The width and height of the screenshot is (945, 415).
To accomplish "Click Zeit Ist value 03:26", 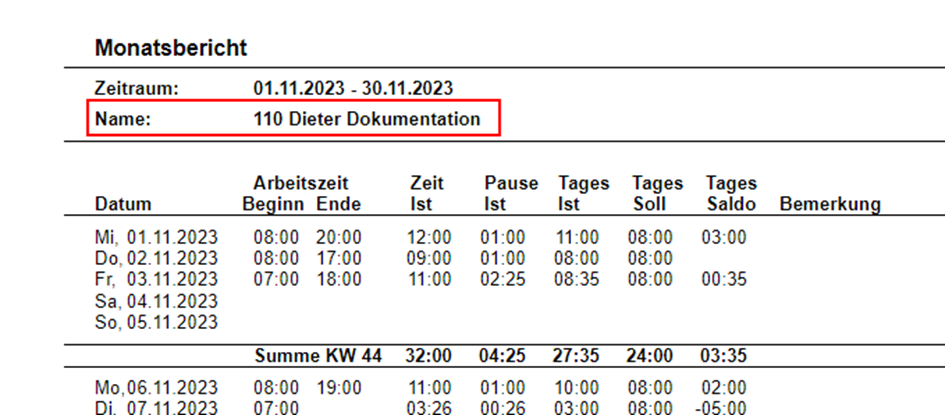I will tap(429, 408).
